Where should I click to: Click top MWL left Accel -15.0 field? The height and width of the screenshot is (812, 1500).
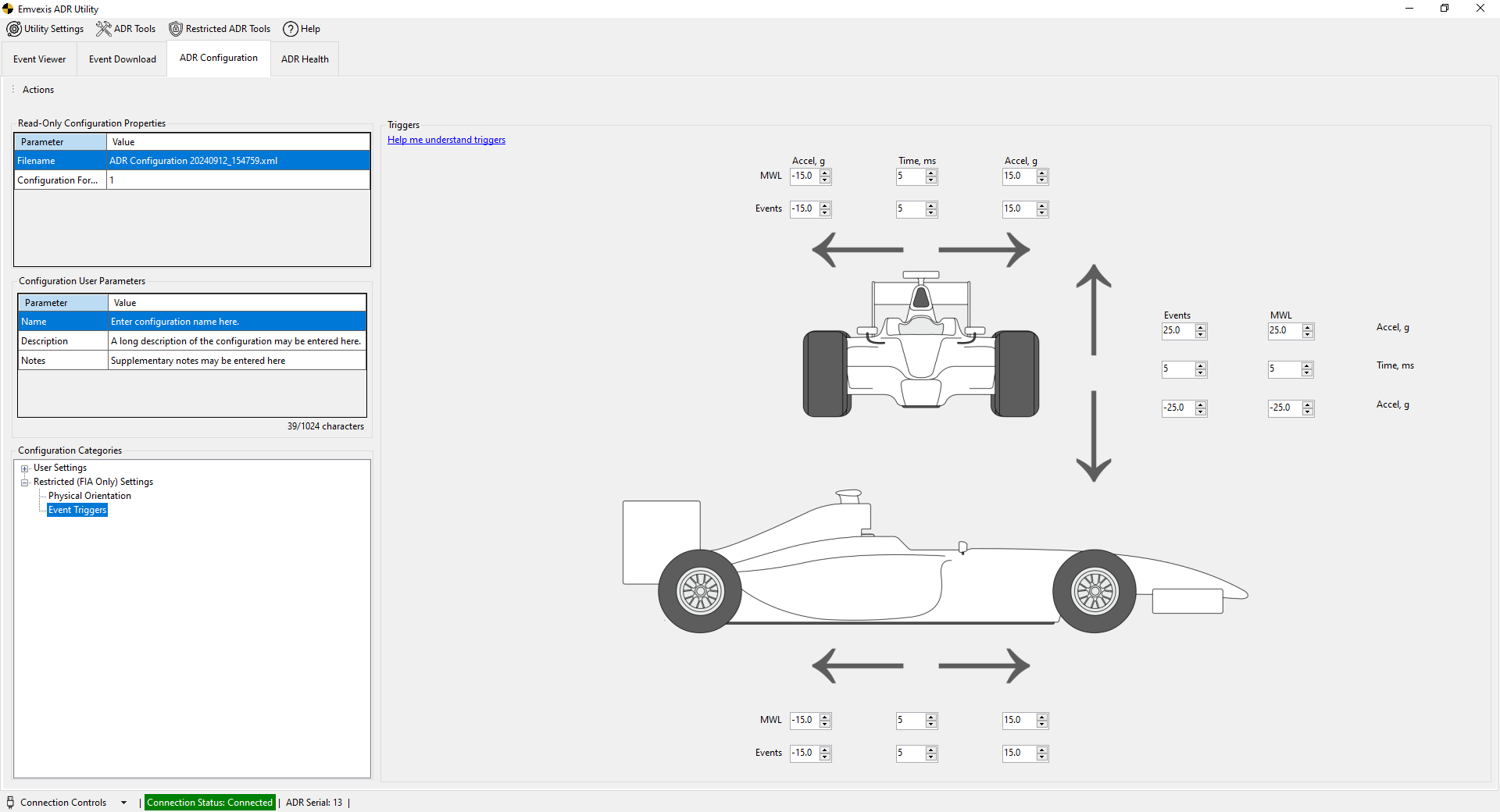point(805,176)
